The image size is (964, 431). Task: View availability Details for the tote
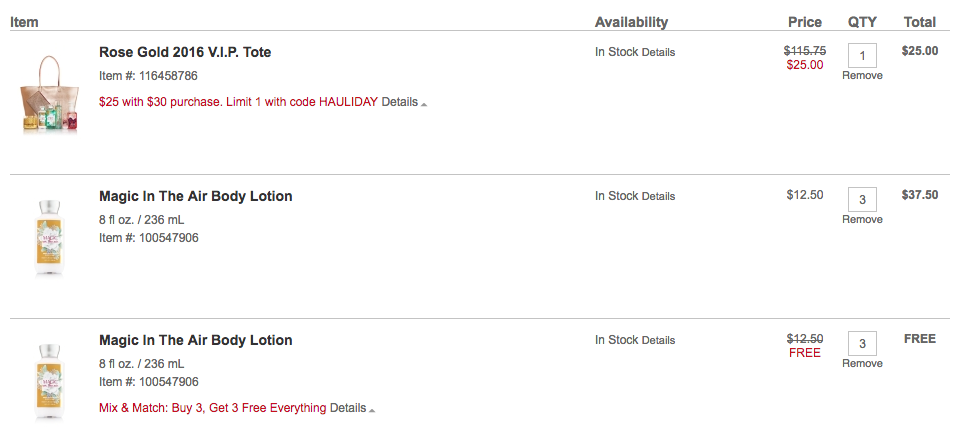pos(658,52)
